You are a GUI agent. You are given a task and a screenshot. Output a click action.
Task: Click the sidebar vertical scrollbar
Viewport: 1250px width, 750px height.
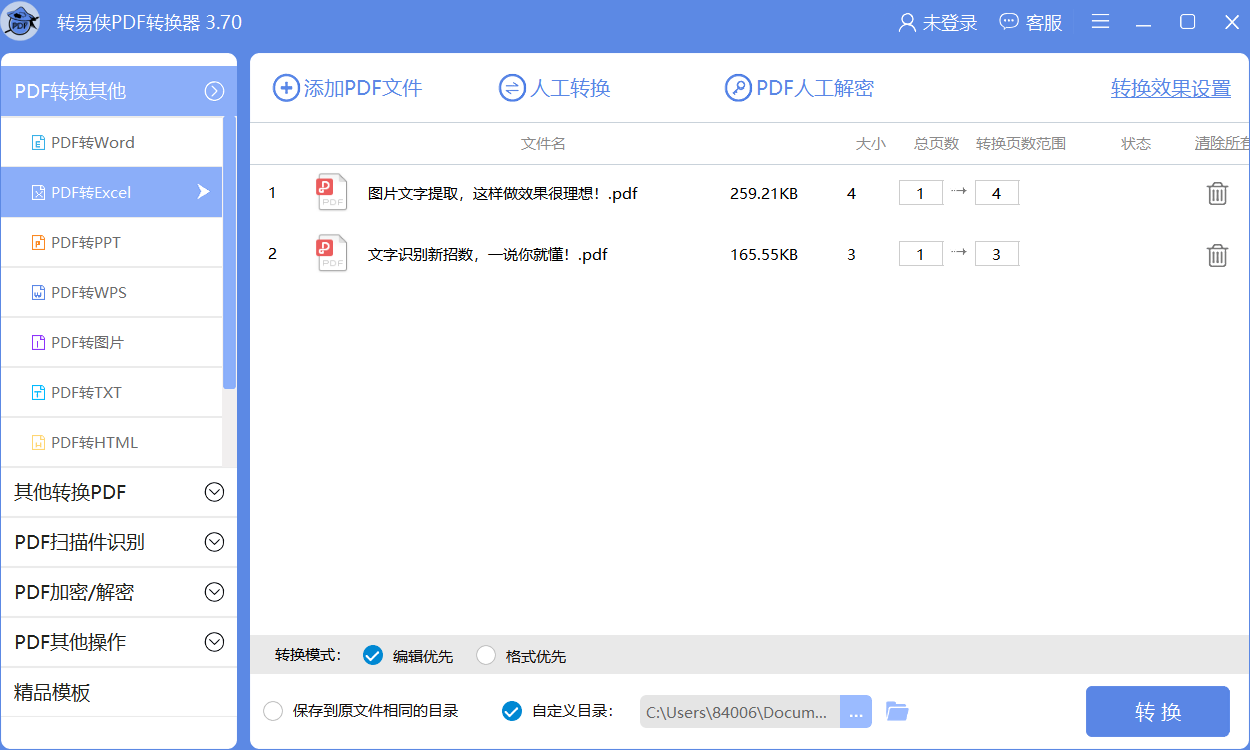[229, 253]
